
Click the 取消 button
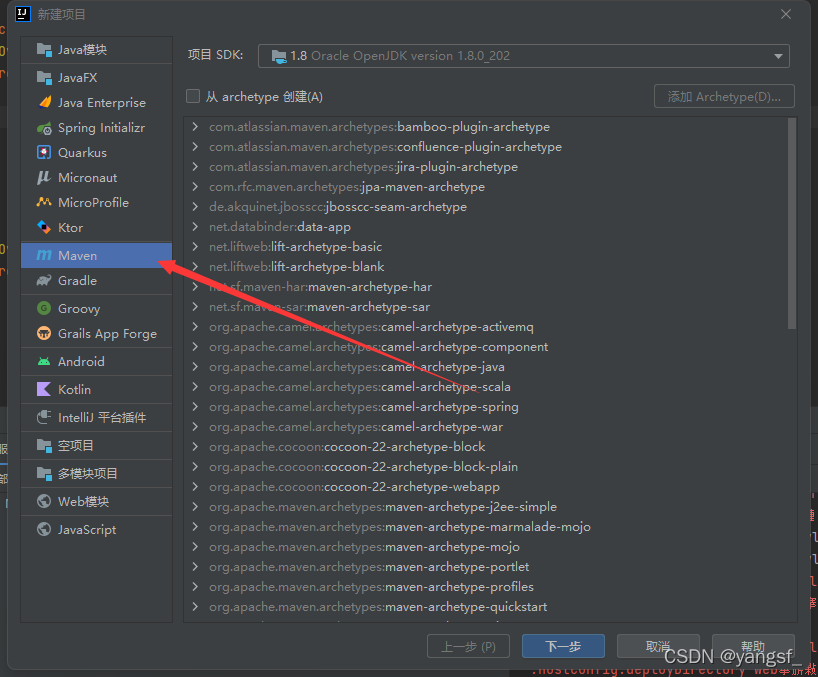point(658,646)
